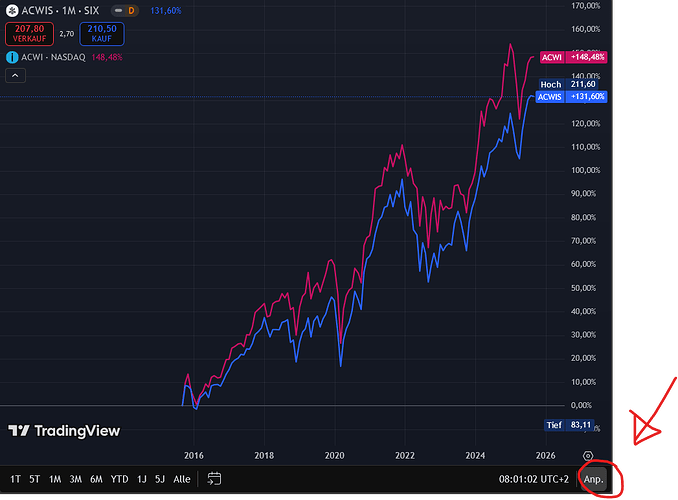Choose the 3M time range
The image size is (678, 500).
(76, 479)
